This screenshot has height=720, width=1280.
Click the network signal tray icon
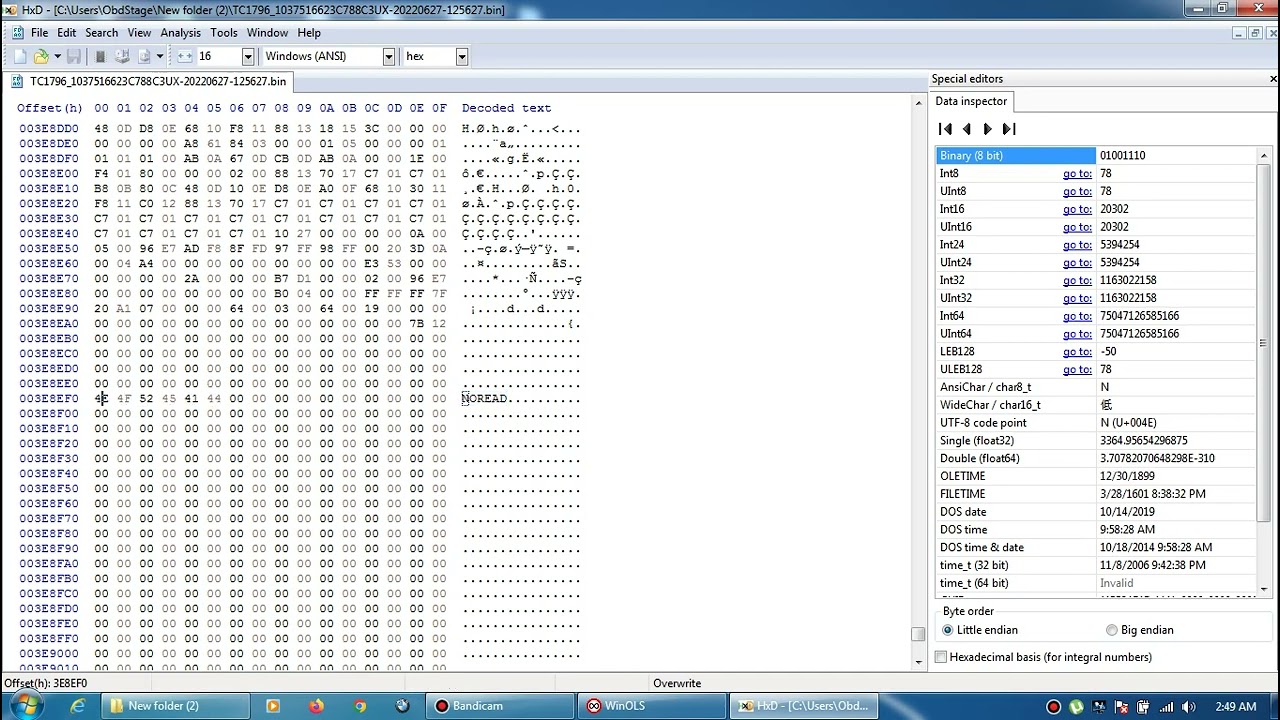[1165, 706]
